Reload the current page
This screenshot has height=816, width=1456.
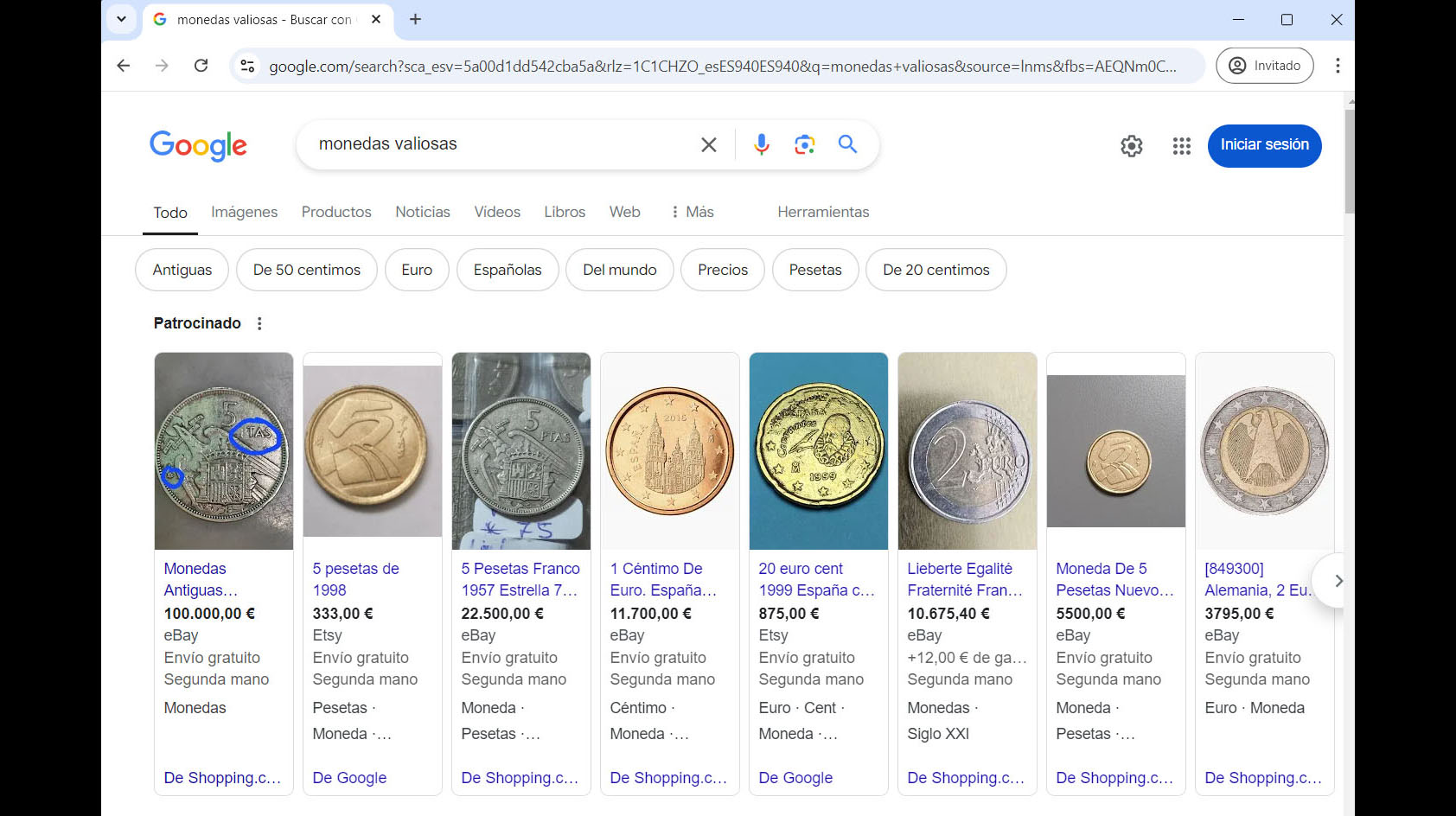point(201,66)
